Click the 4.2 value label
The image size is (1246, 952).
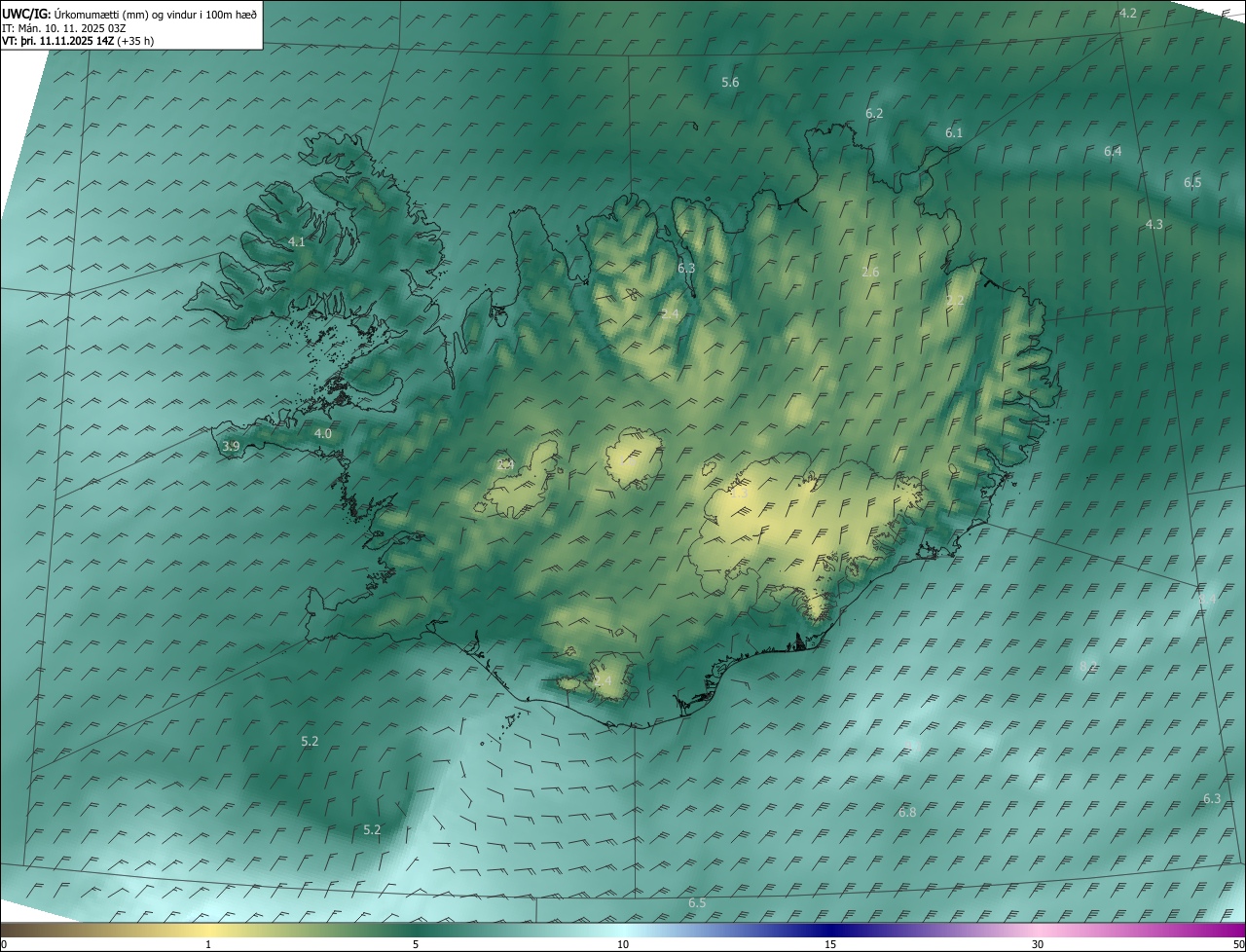point(1128,13)
